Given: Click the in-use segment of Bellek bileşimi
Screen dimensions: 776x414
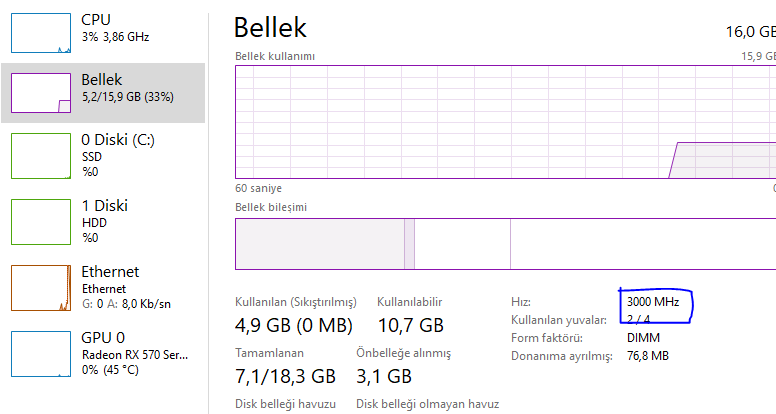Looking at the screenshot, I should pos(320,244).
